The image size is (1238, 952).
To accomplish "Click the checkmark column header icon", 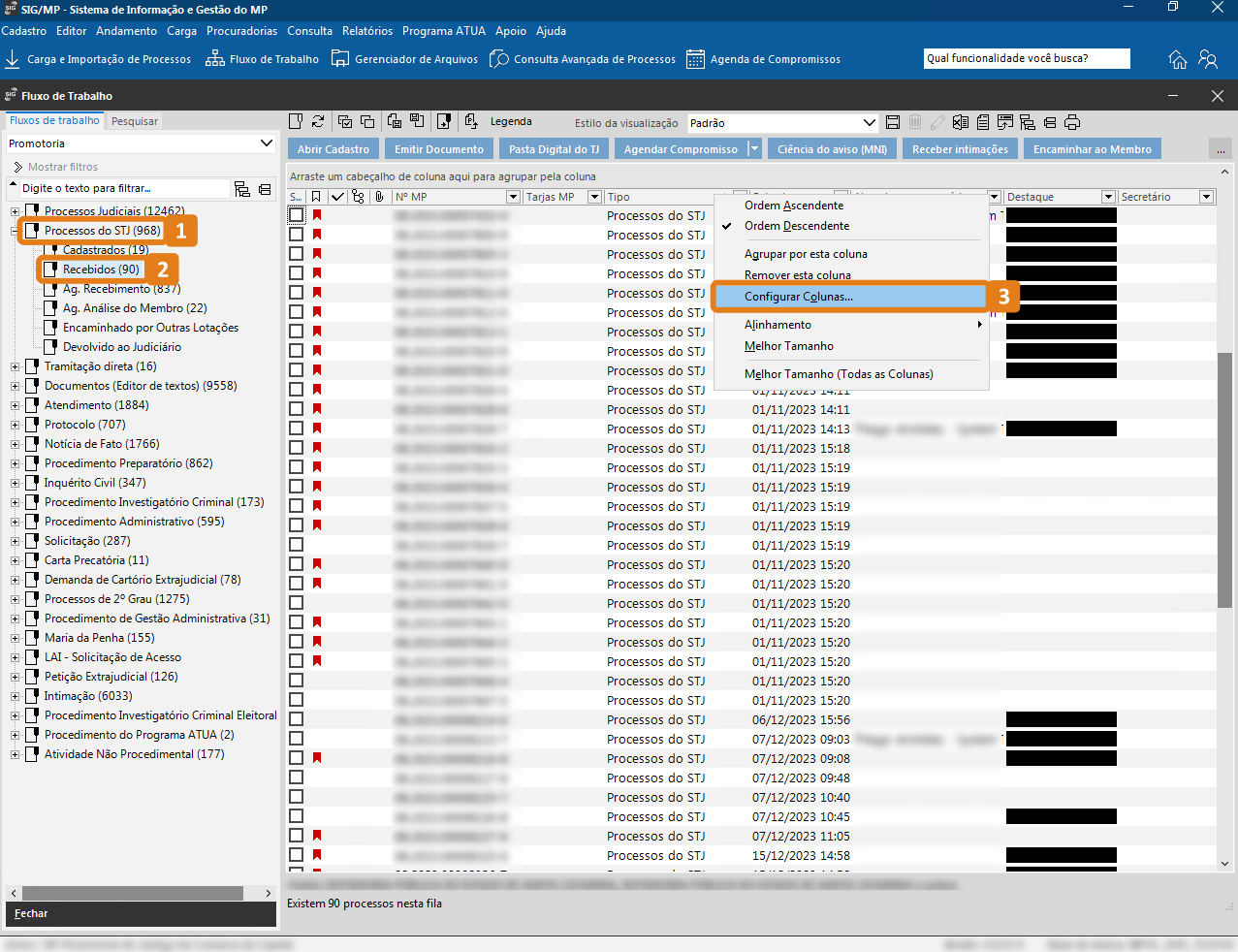I will [337, 197].
